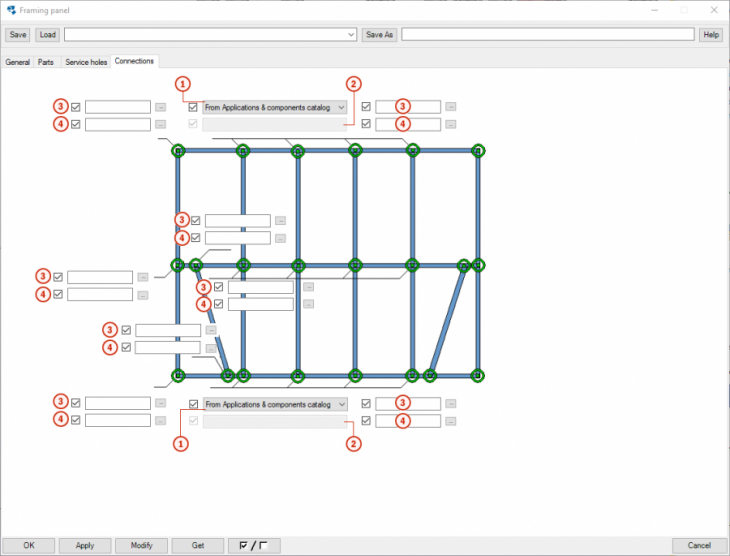The height and width of the screenshot is (556, 730).
Task: Click browse button on lower-right group row 3
Action: click(x=450, y=404)
